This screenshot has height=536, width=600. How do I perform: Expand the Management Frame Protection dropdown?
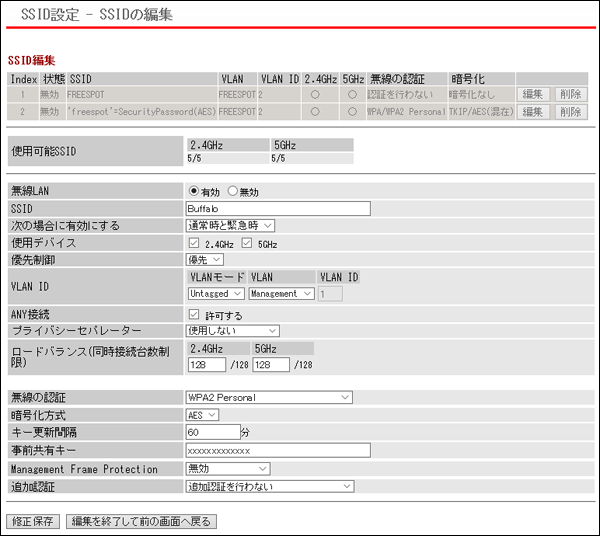pos(228,469)
